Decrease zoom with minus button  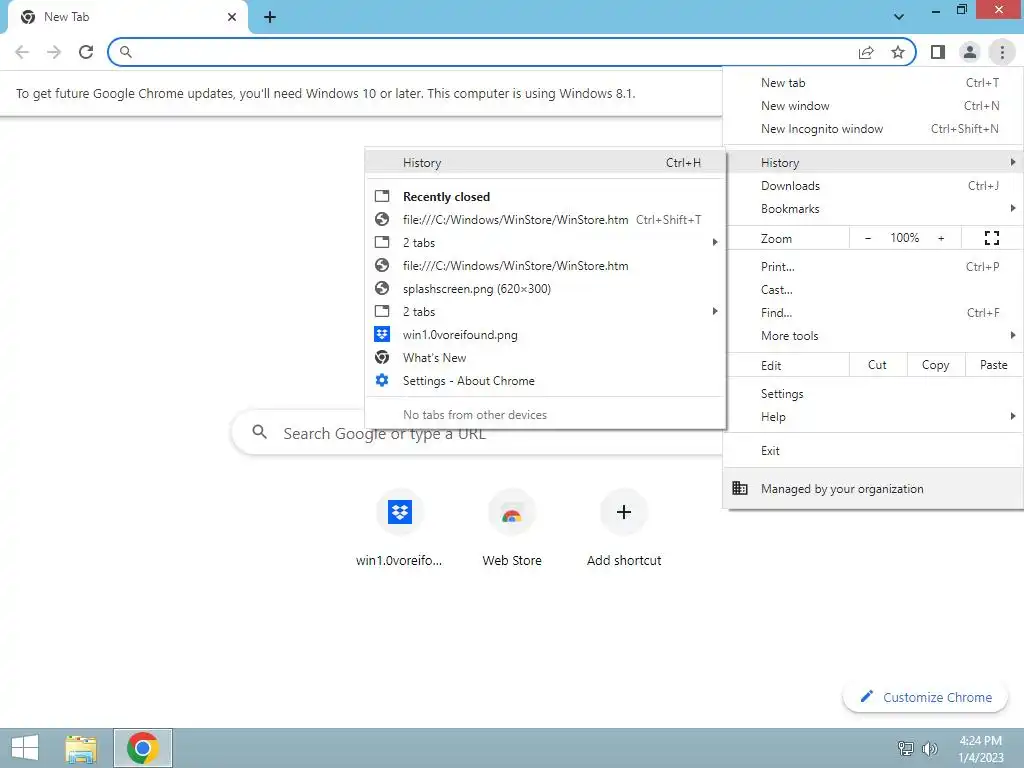click(868, 238)
